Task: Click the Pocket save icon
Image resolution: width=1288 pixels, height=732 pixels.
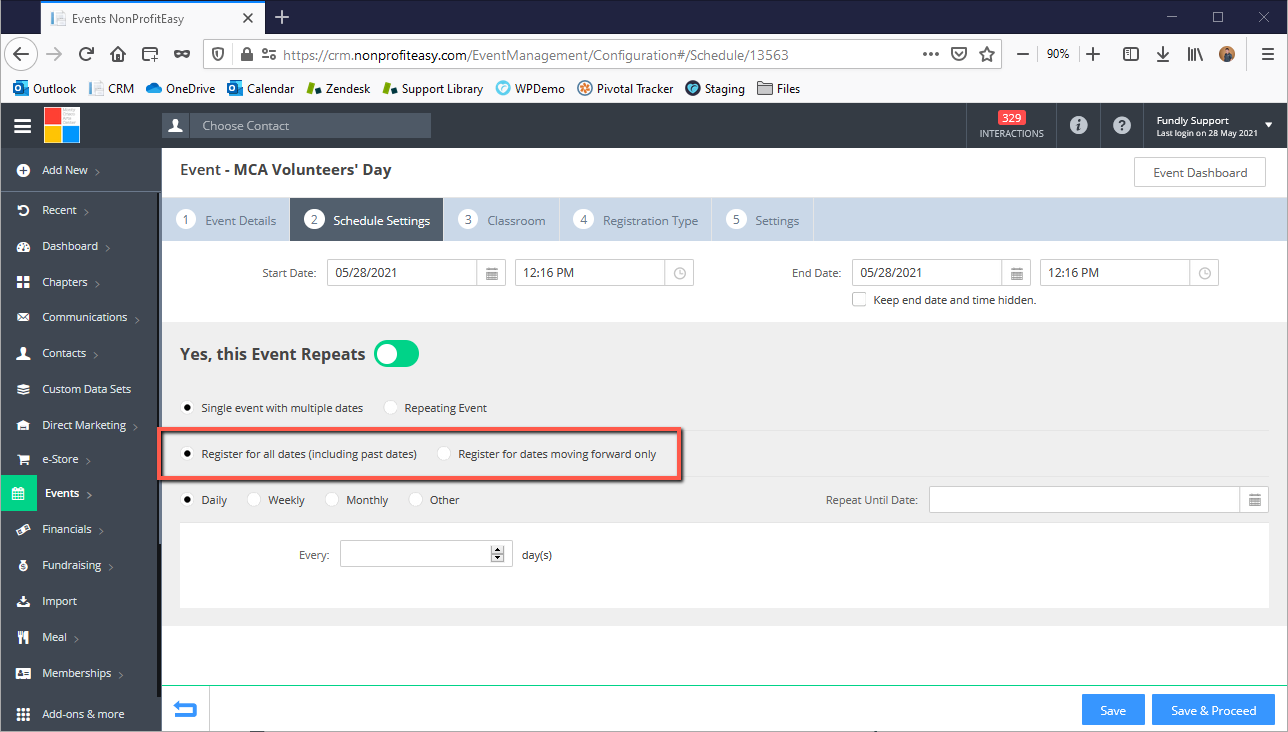Action: tap(958, 55)
